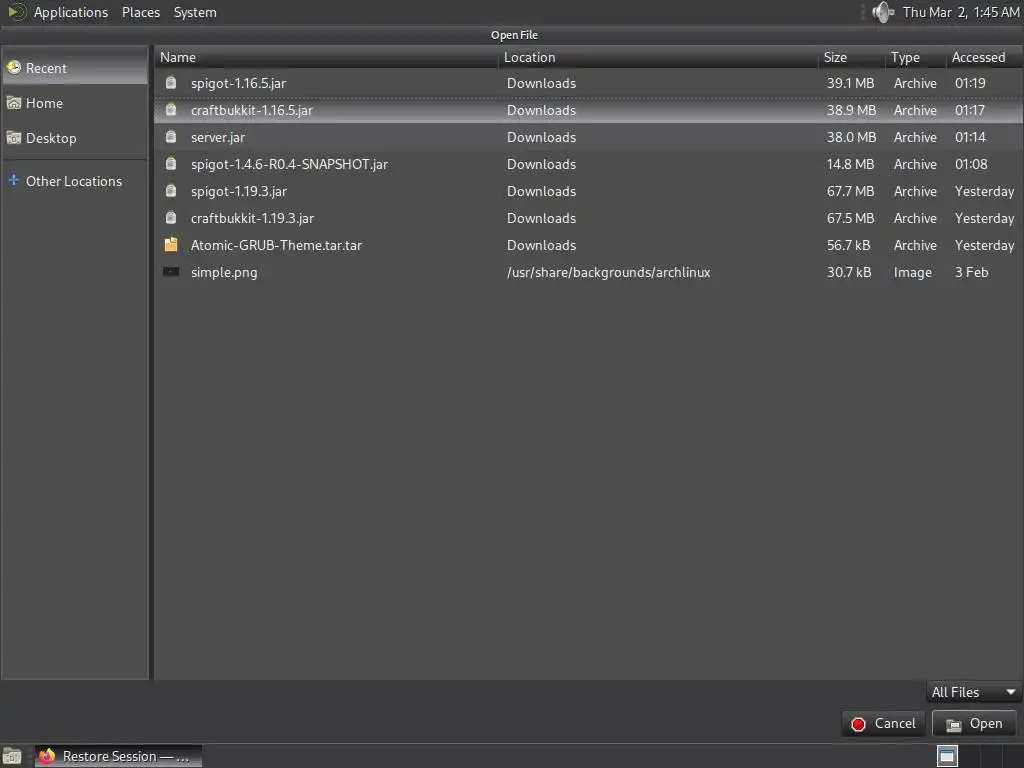Click the Image type cell of simple.png

click(913, 272)
